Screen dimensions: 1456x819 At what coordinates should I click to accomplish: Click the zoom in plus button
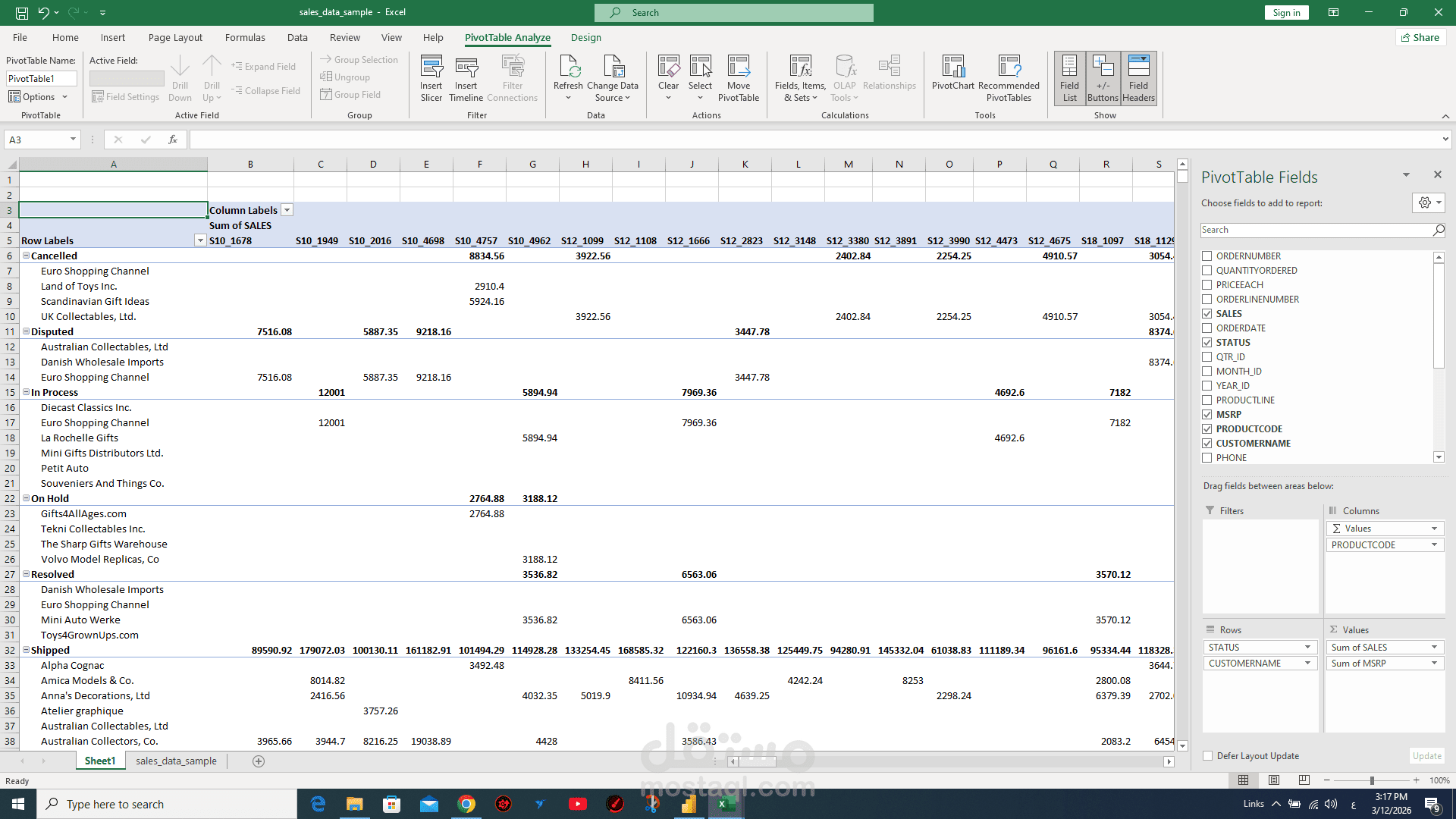[1416, 780]
